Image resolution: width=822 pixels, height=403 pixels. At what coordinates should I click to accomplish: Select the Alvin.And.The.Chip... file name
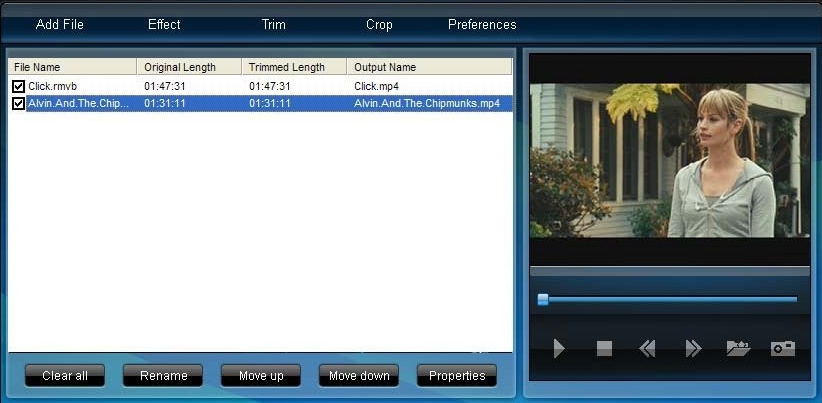[x=79, y=103]
